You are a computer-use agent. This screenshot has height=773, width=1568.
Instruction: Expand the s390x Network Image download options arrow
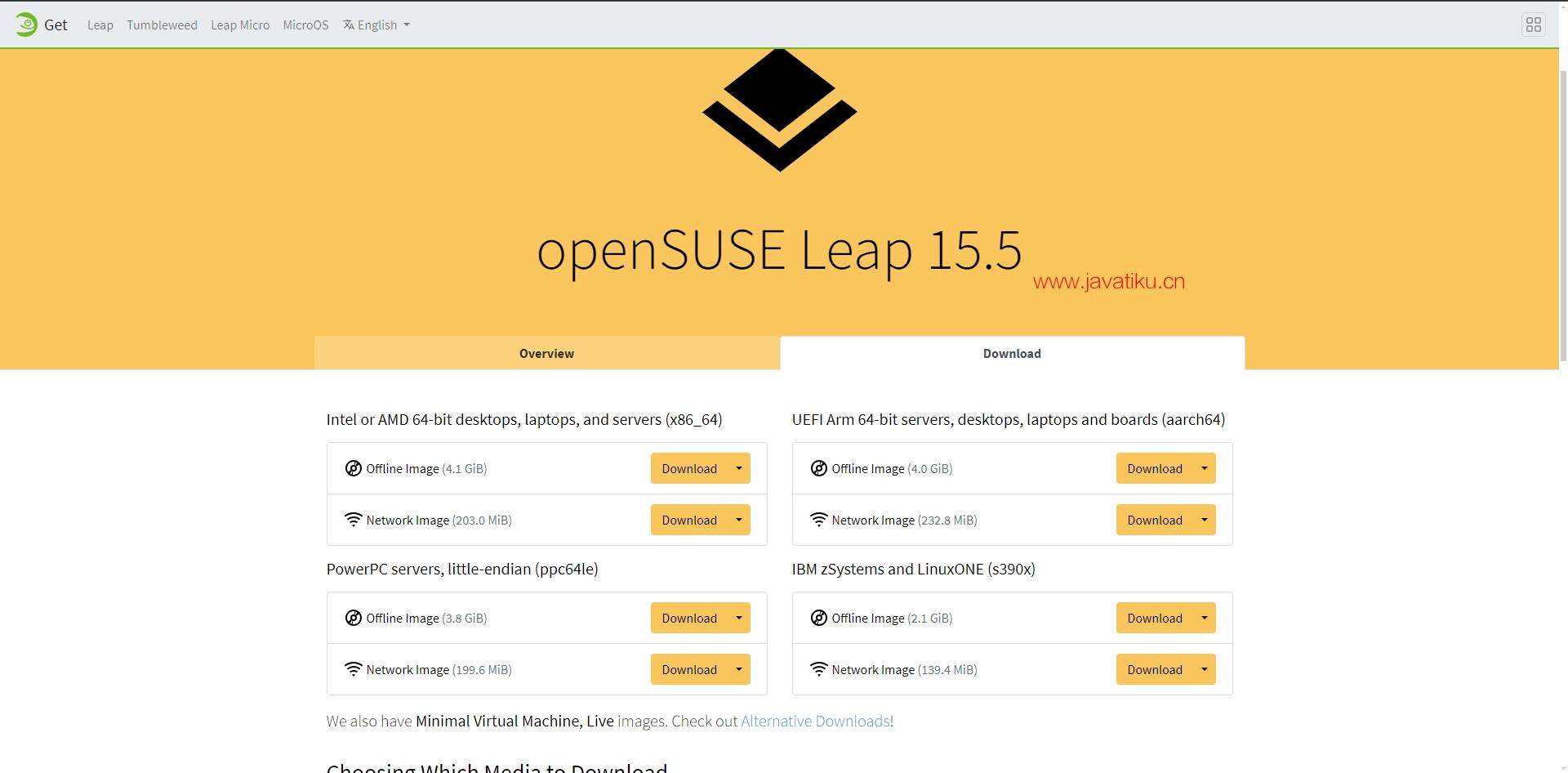click(1205, 669)
